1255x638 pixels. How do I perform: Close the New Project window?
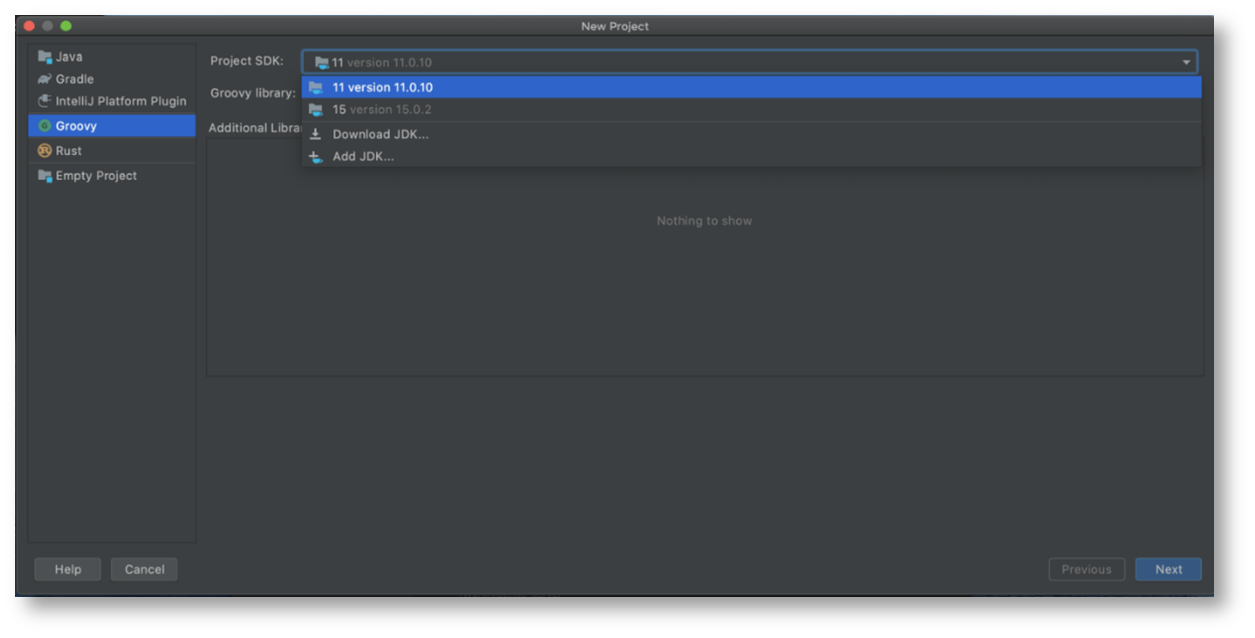point(29,26)
